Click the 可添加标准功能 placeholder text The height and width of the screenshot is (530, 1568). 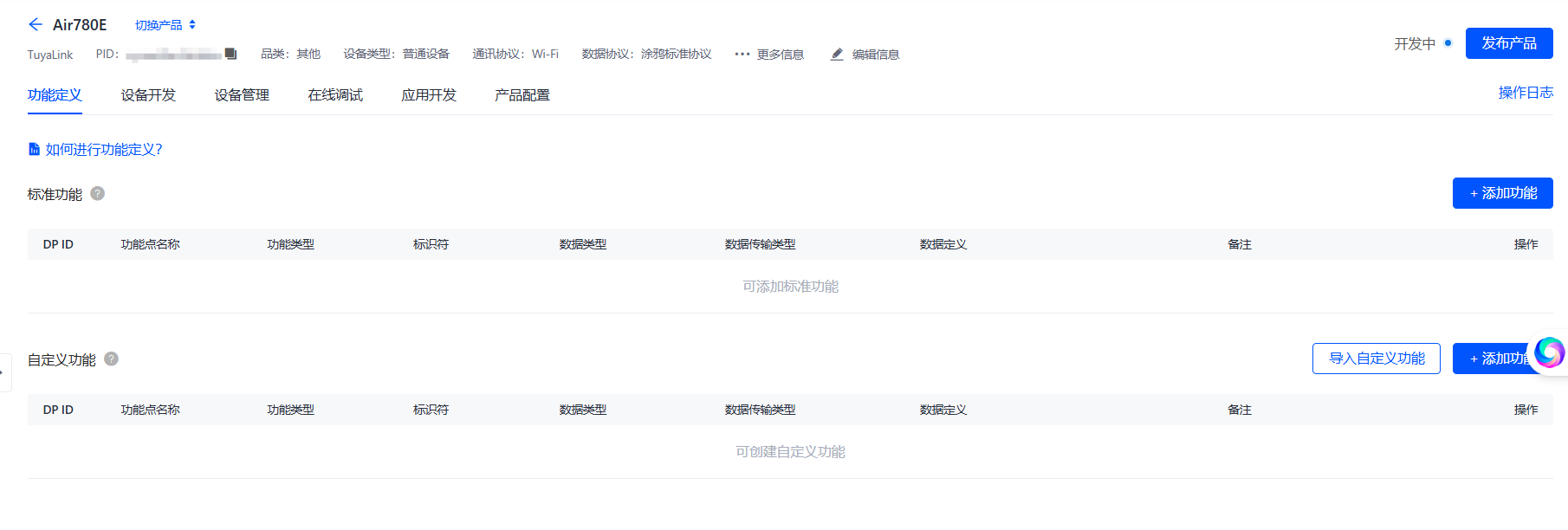pyautogui.click(x=790, y=287)
